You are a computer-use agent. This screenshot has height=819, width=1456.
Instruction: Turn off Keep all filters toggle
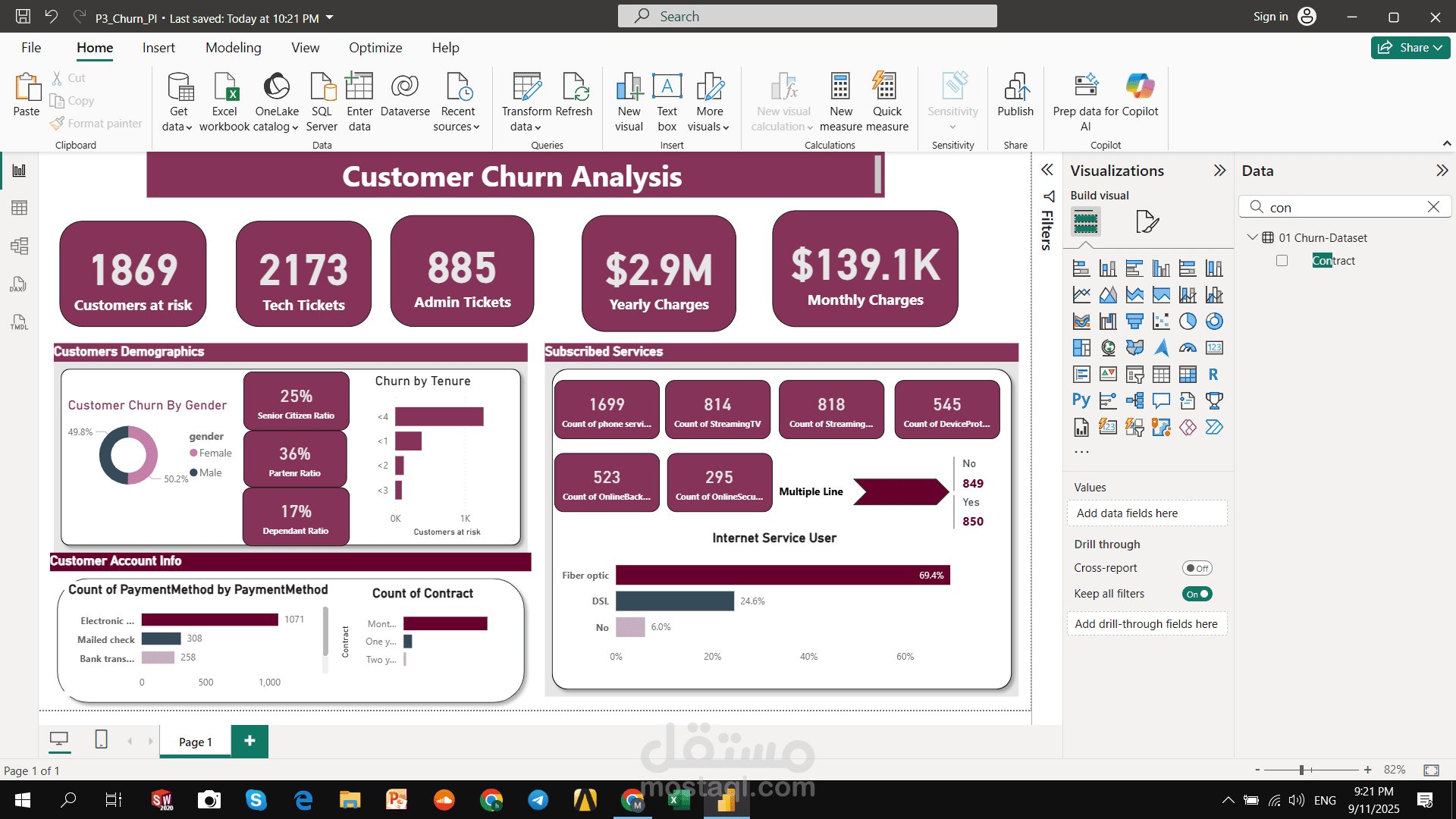click(x=1197, y=594)
